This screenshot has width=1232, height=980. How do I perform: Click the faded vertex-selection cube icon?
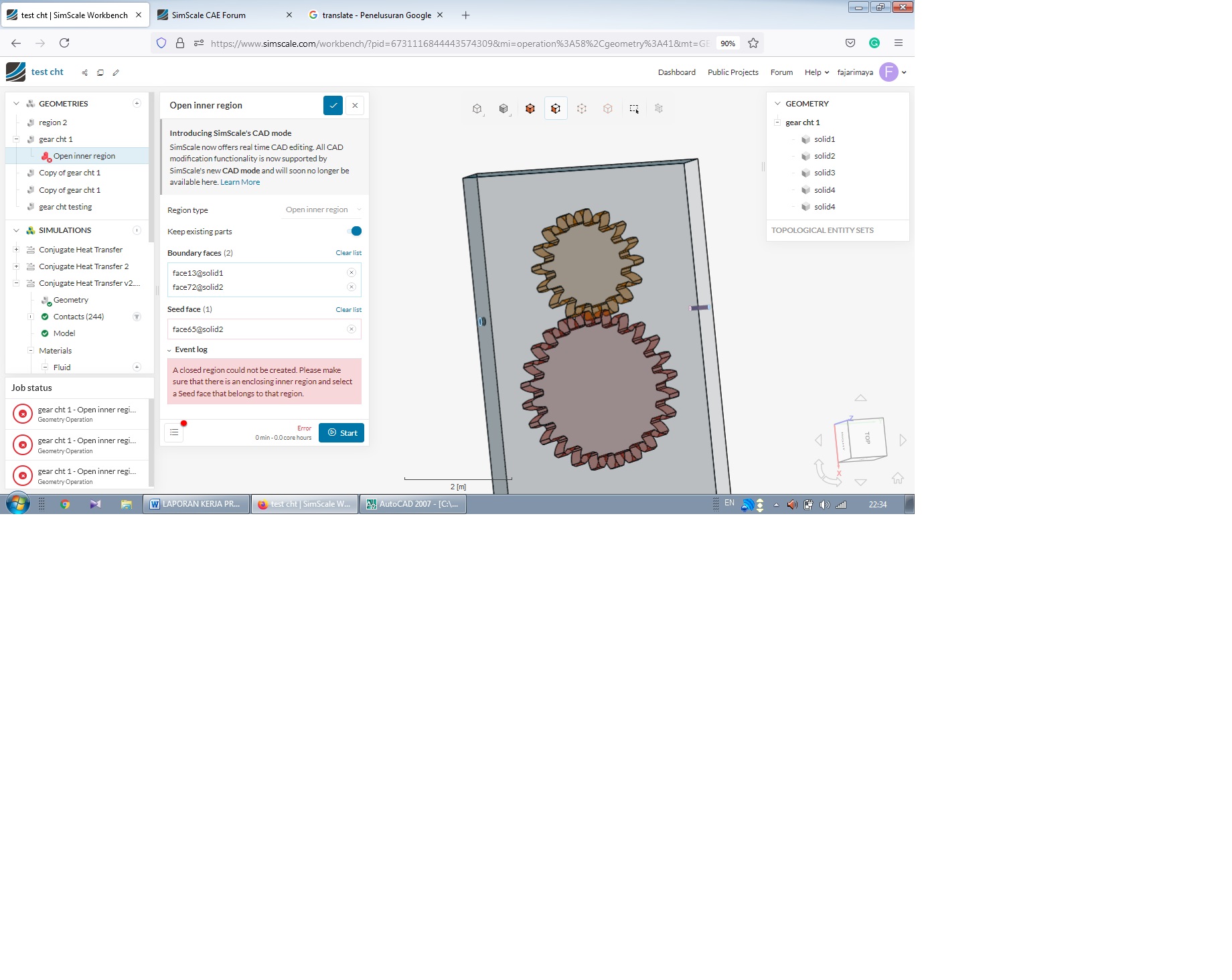(582, 108)
